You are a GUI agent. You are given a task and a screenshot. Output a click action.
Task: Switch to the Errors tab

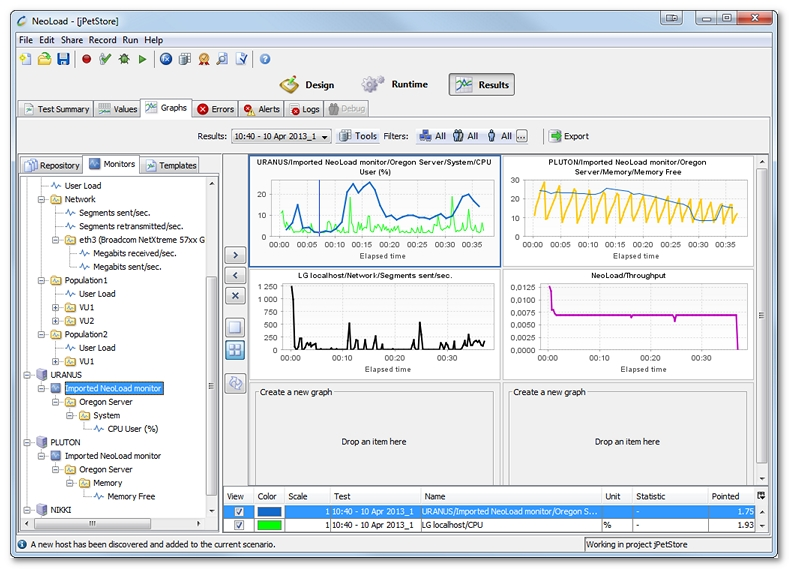215,109
